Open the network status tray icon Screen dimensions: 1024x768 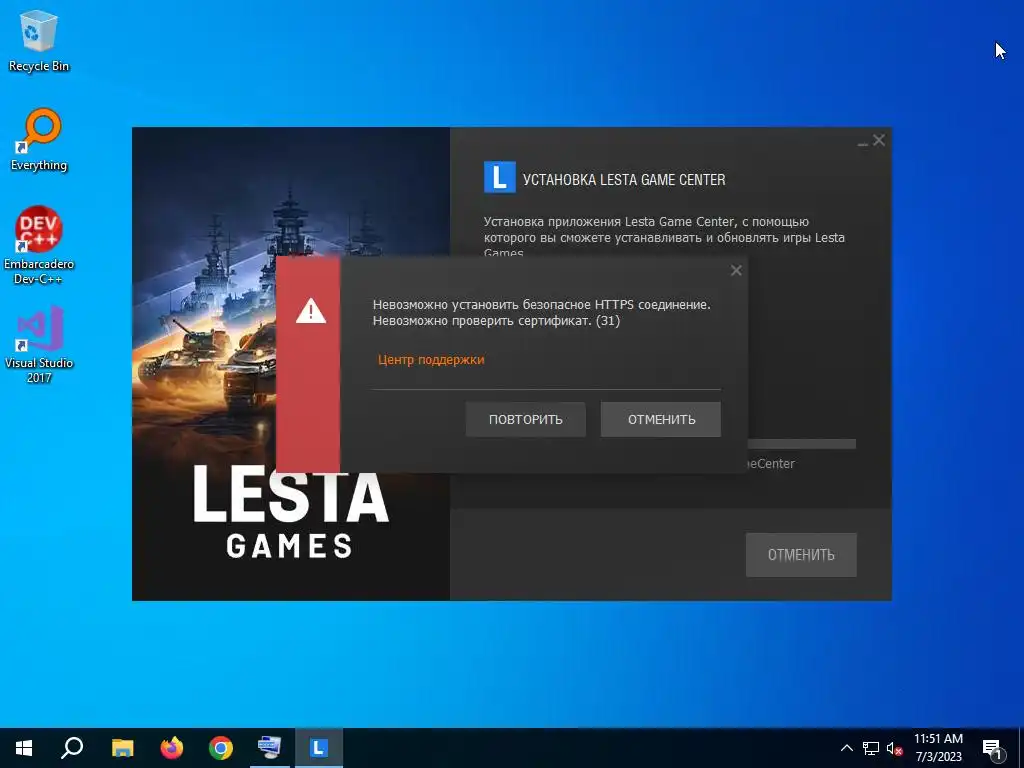point(871,748)
